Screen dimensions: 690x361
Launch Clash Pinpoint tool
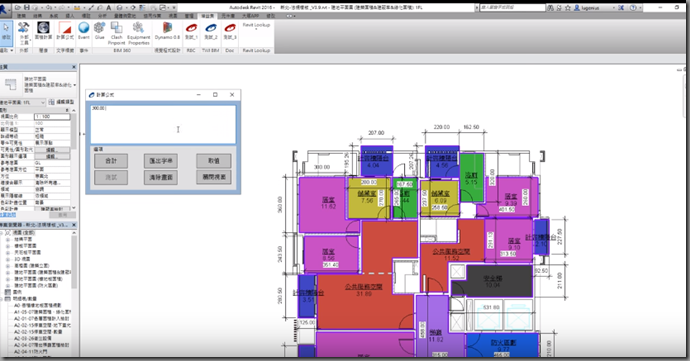pyautogui.click(x=117, y=33)
